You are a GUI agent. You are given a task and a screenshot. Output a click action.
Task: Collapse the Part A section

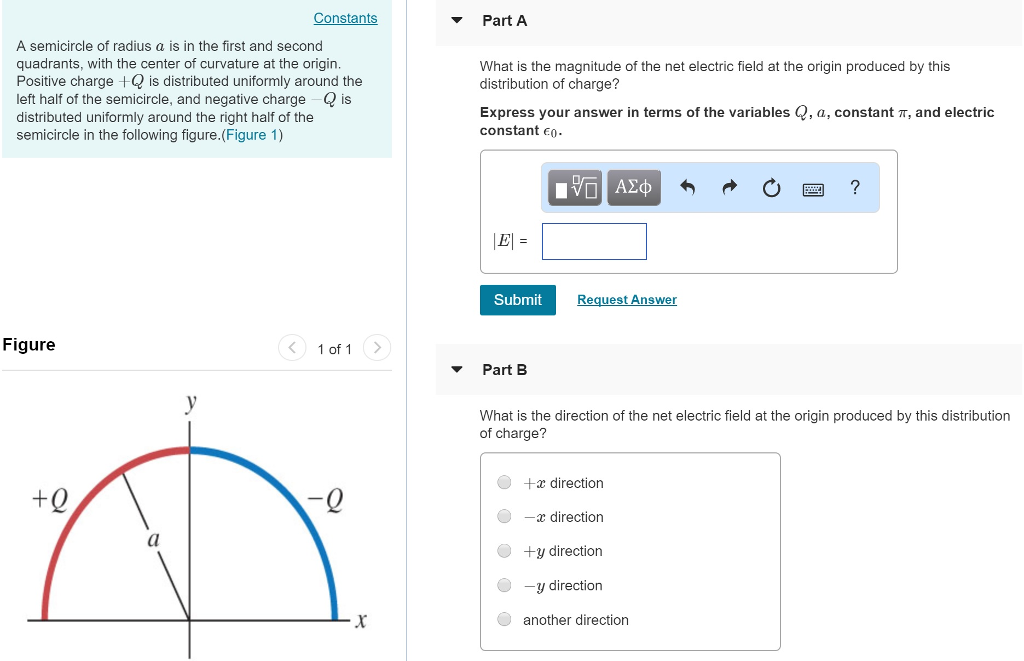pyautogui.click(x=456, y=20)
